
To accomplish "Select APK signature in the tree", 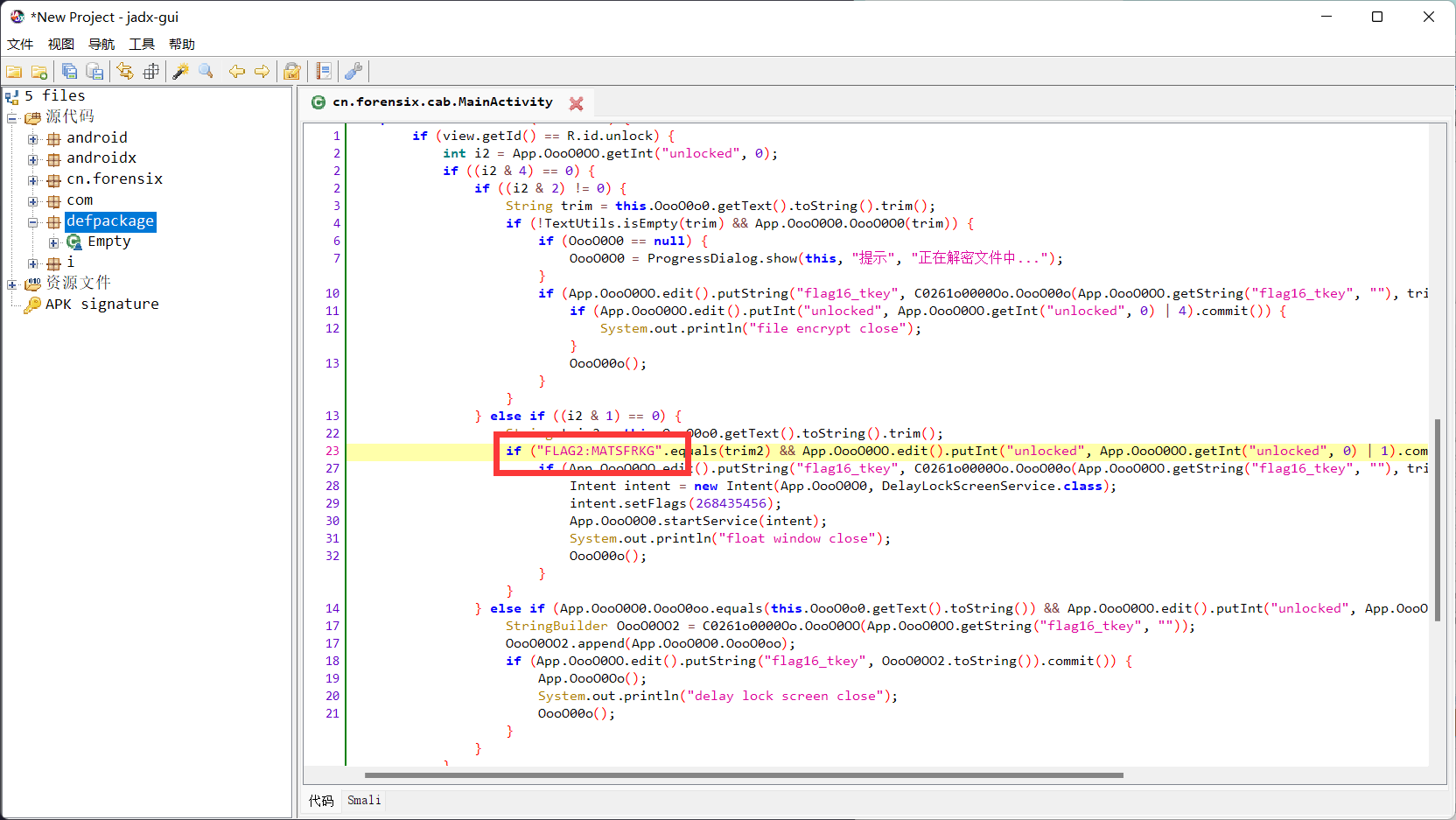I will (x=102, y=305).
